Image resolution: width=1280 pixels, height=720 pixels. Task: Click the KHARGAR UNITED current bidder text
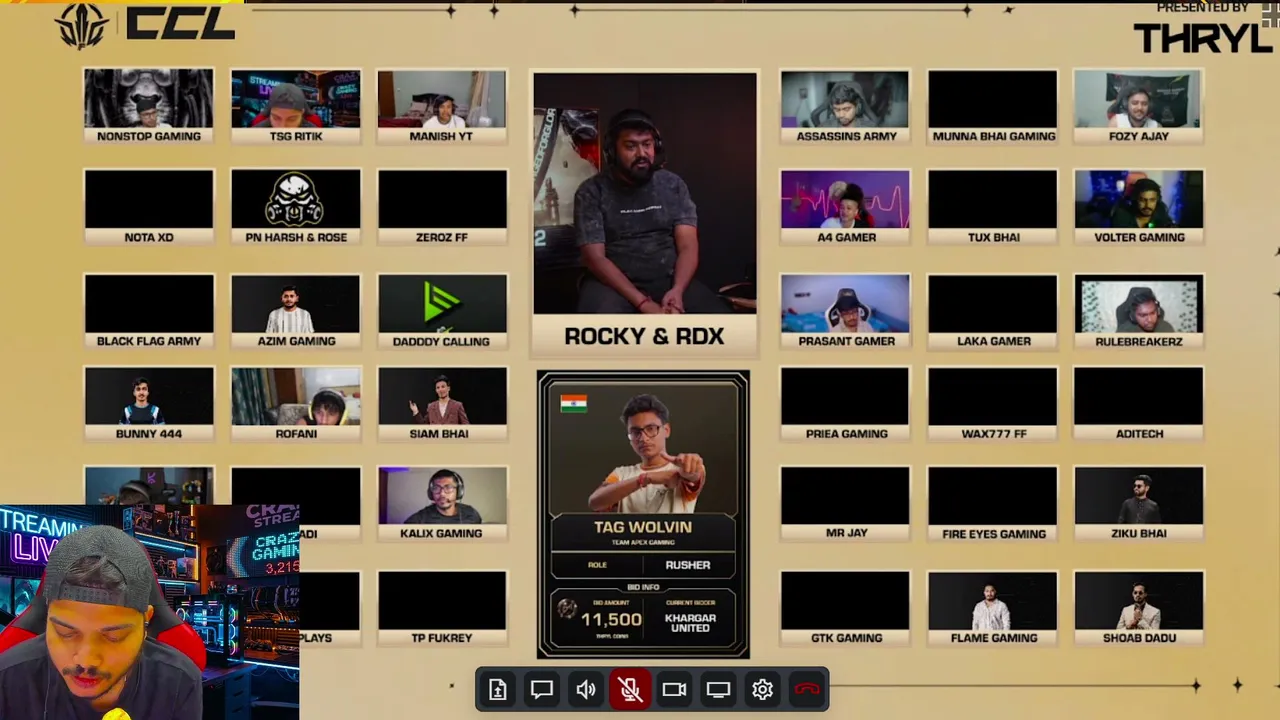tap(690, 623)
